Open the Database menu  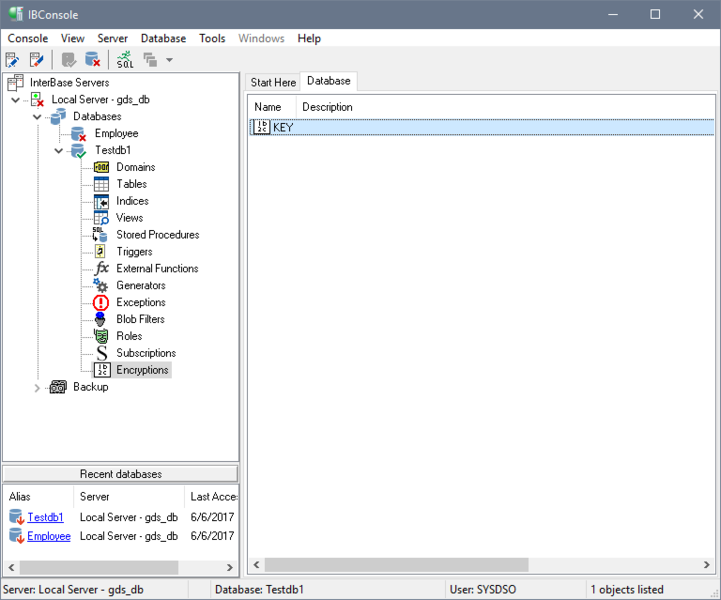(x=163, y=38)
